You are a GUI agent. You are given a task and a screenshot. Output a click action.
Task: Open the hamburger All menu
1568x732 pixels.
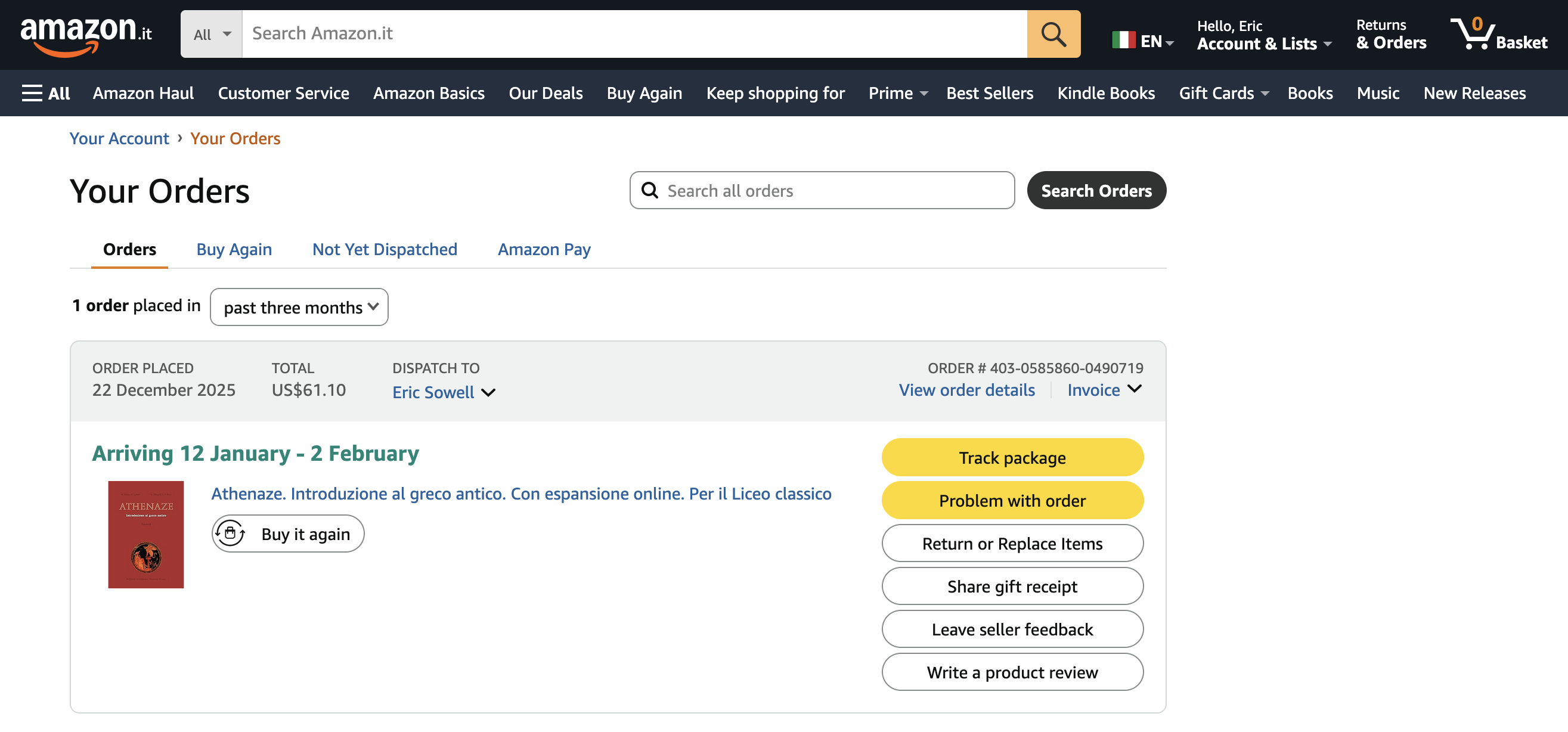pos(46,93)
